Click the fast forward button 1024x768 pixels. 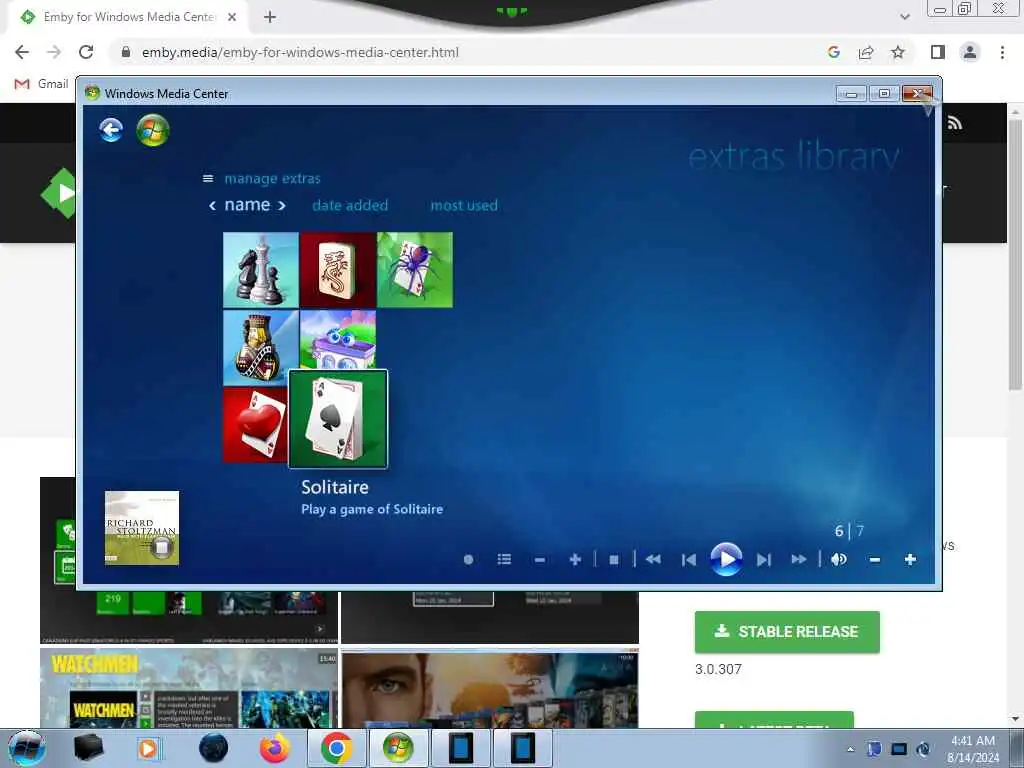pos(799,560)
